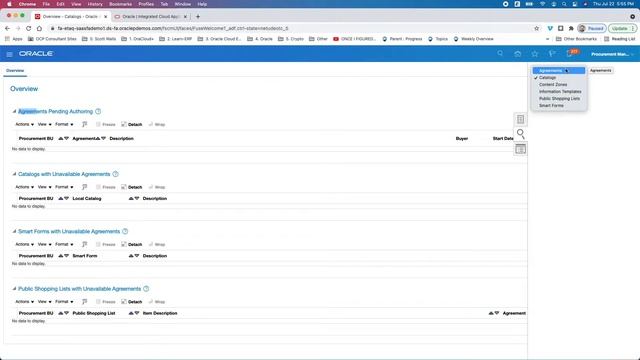Select the Overview page tab
The width and height of the screenshot is (640, 360).
pyautogui.click(x=15, y=71)
